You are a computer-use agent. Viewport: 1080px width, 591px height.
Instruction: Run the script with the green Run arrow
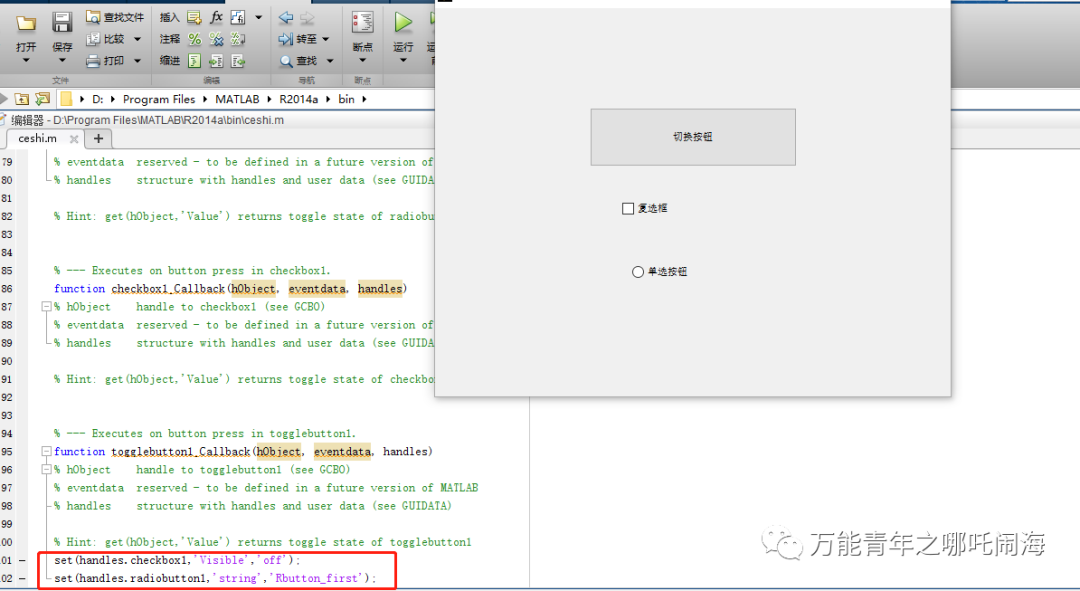tap(403, 23)
